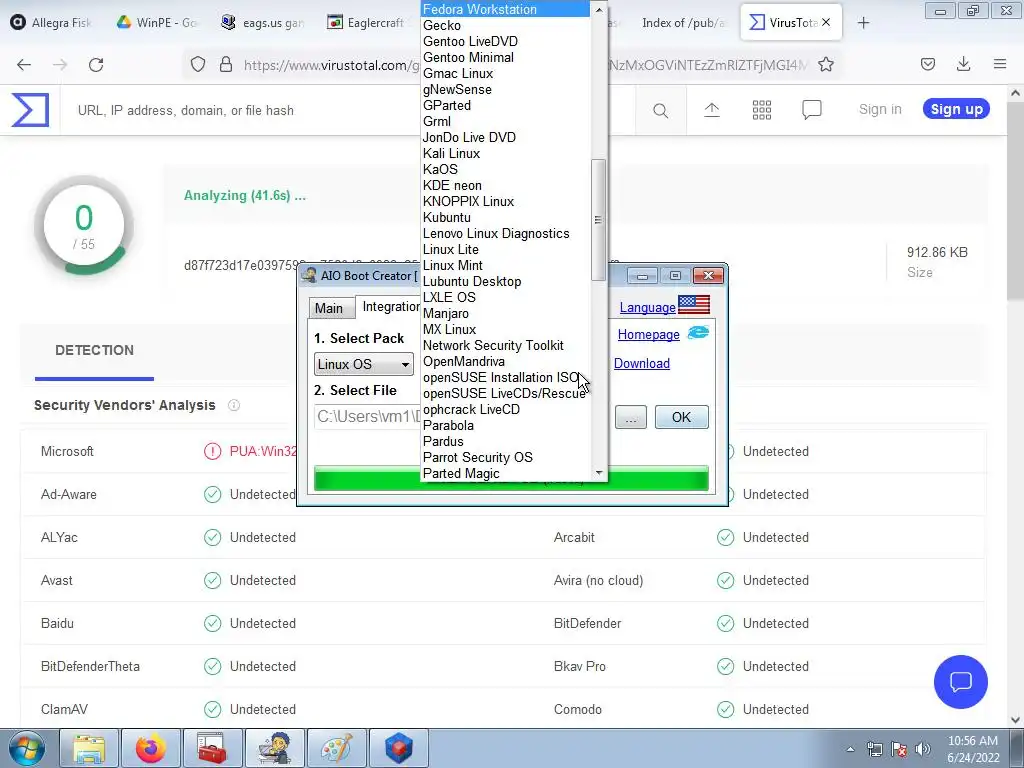This screenshot has height=768, width=1024.
Task: Switch to the Index of /pub browser tab
Action: pyautogui.click(x=683, y=23)
